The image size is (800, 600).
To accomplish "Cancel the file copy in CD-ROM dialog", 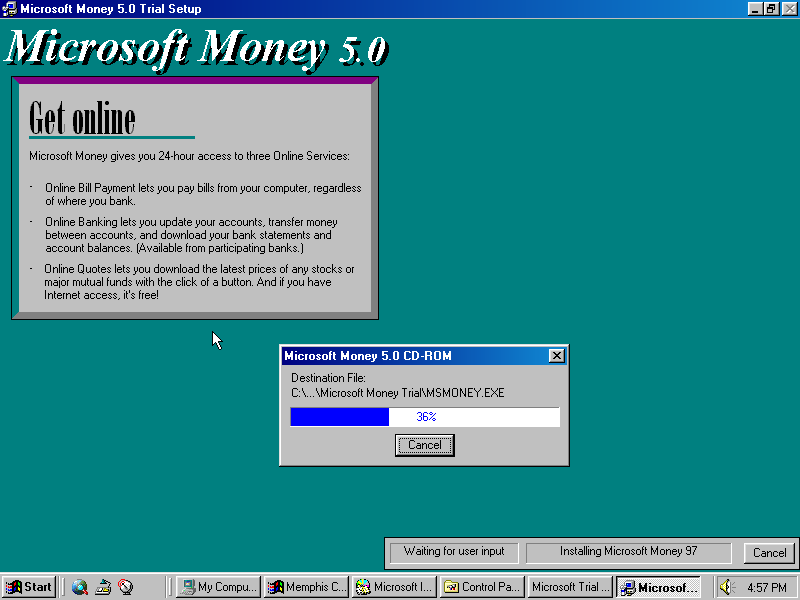I will (x=424, y=445).
